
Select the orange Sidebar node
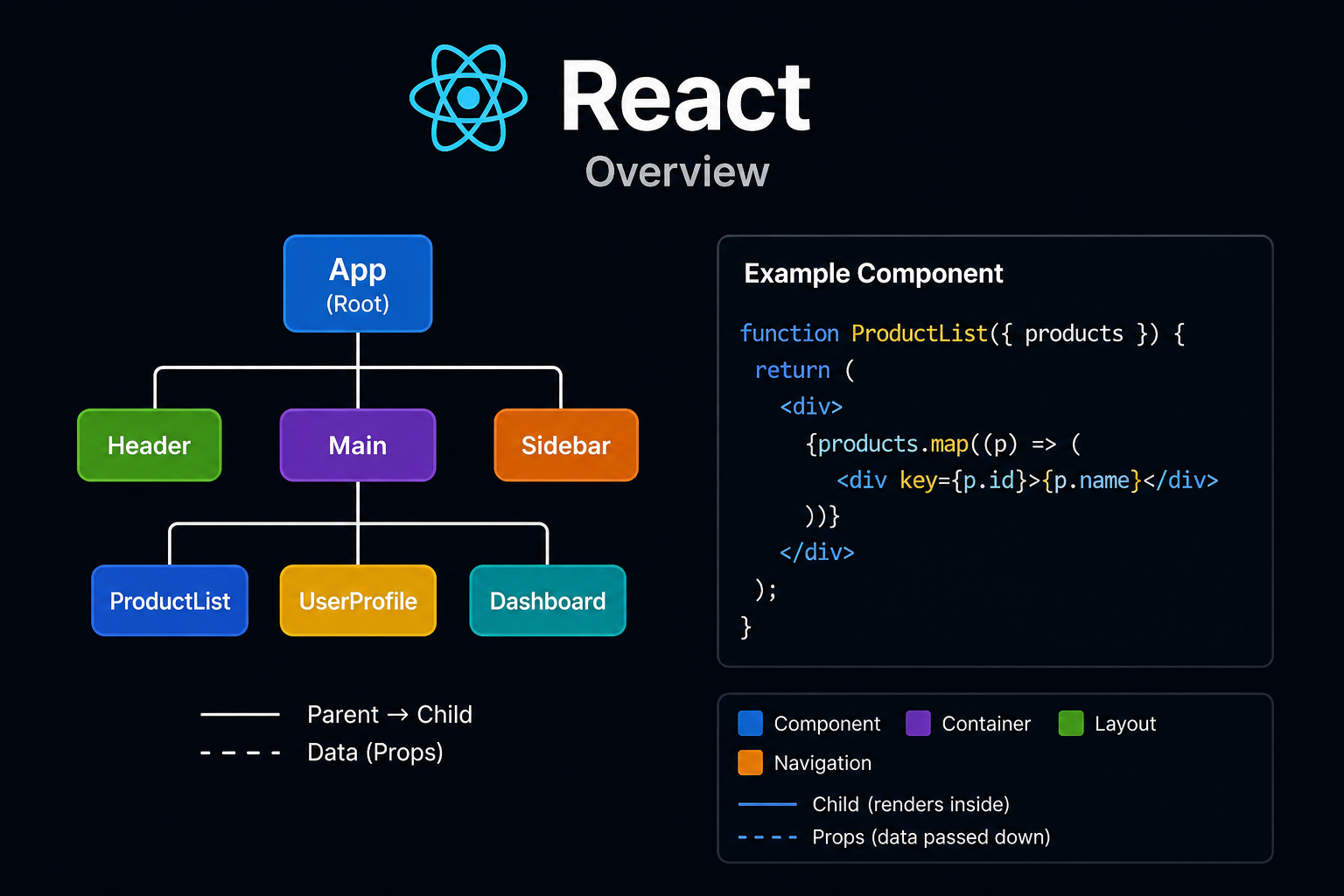[x=566, y=445]
